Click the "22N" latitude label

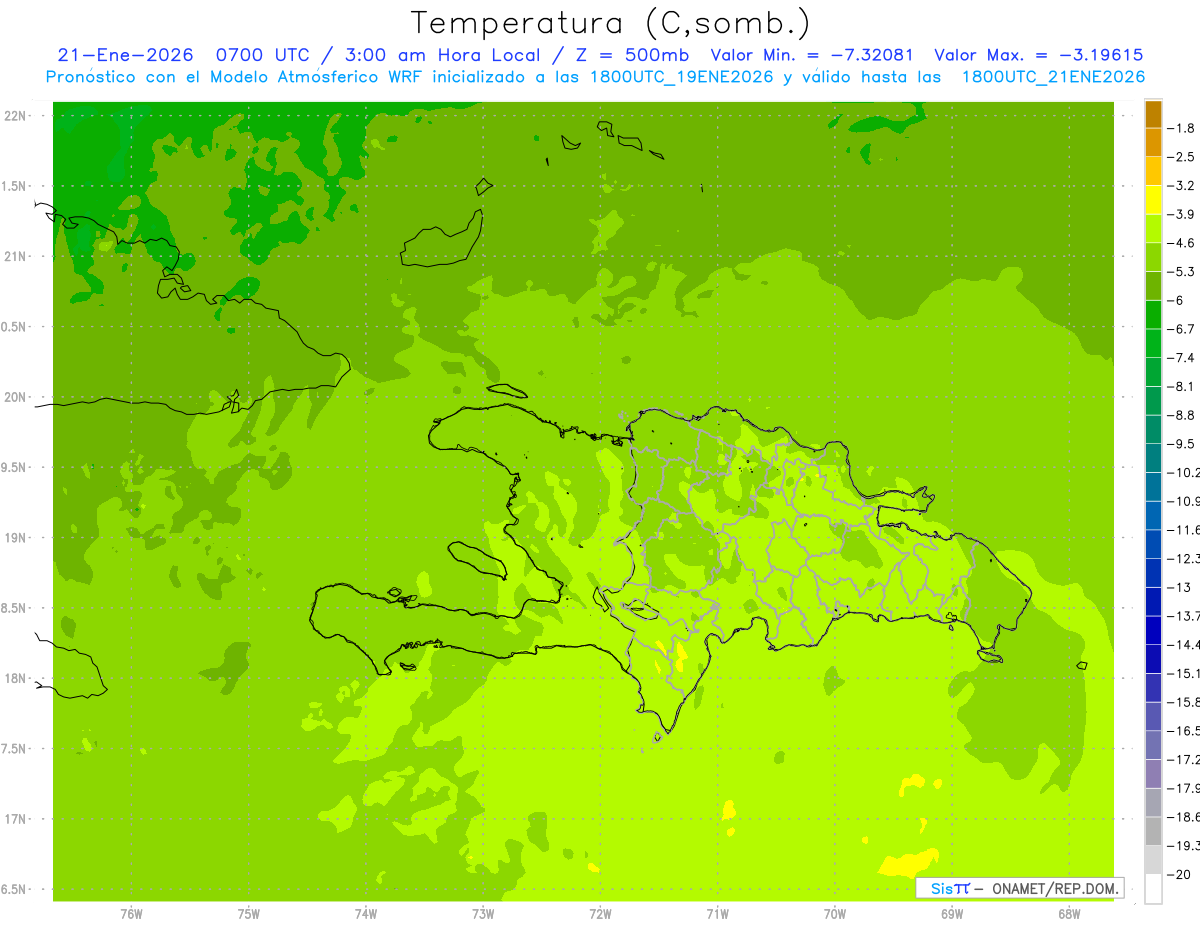[x=17, y=116]
